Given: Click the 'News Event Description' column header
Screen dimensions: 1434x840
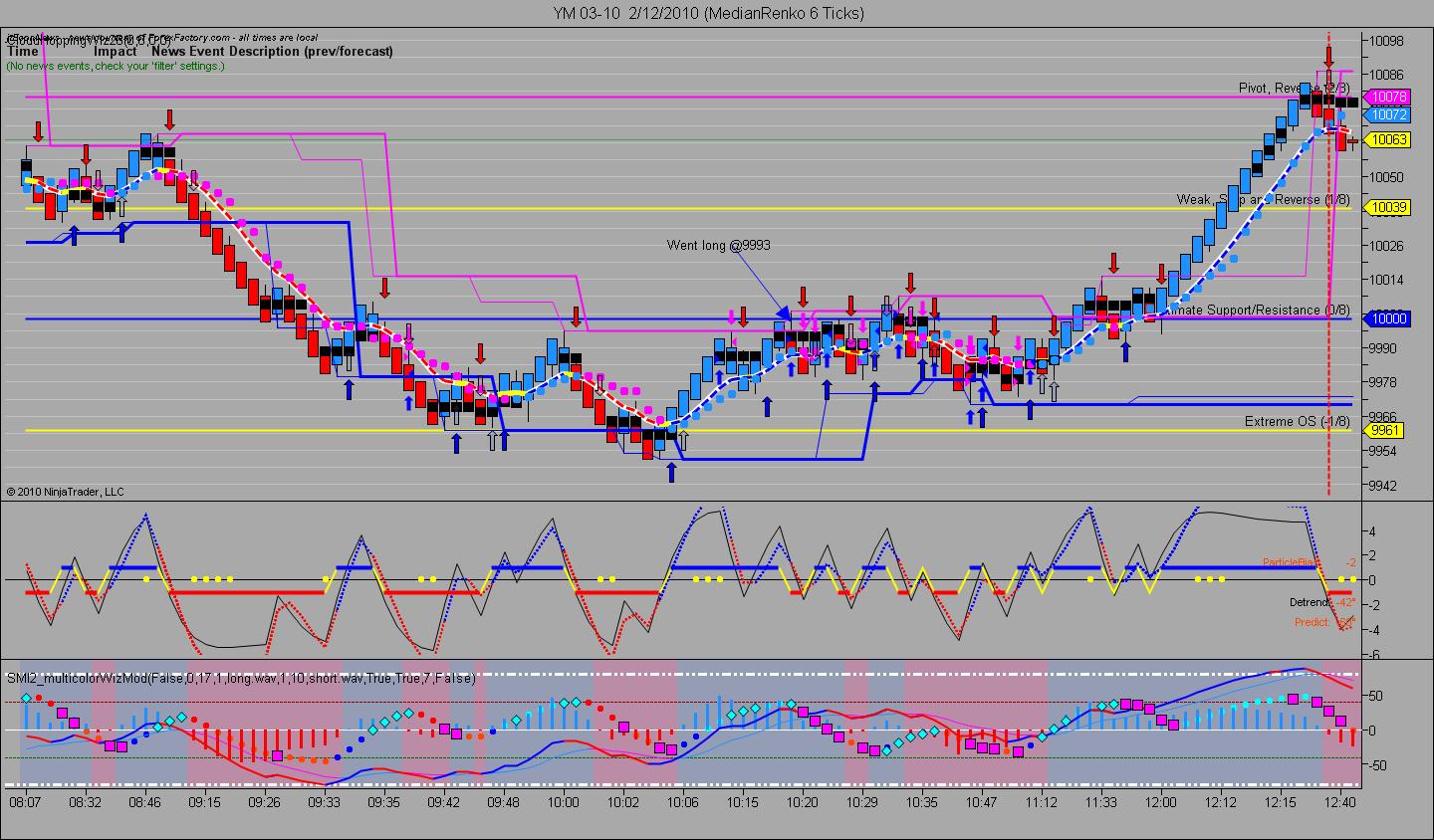Looking at the screenshot, I should click(x=272, y=51).
